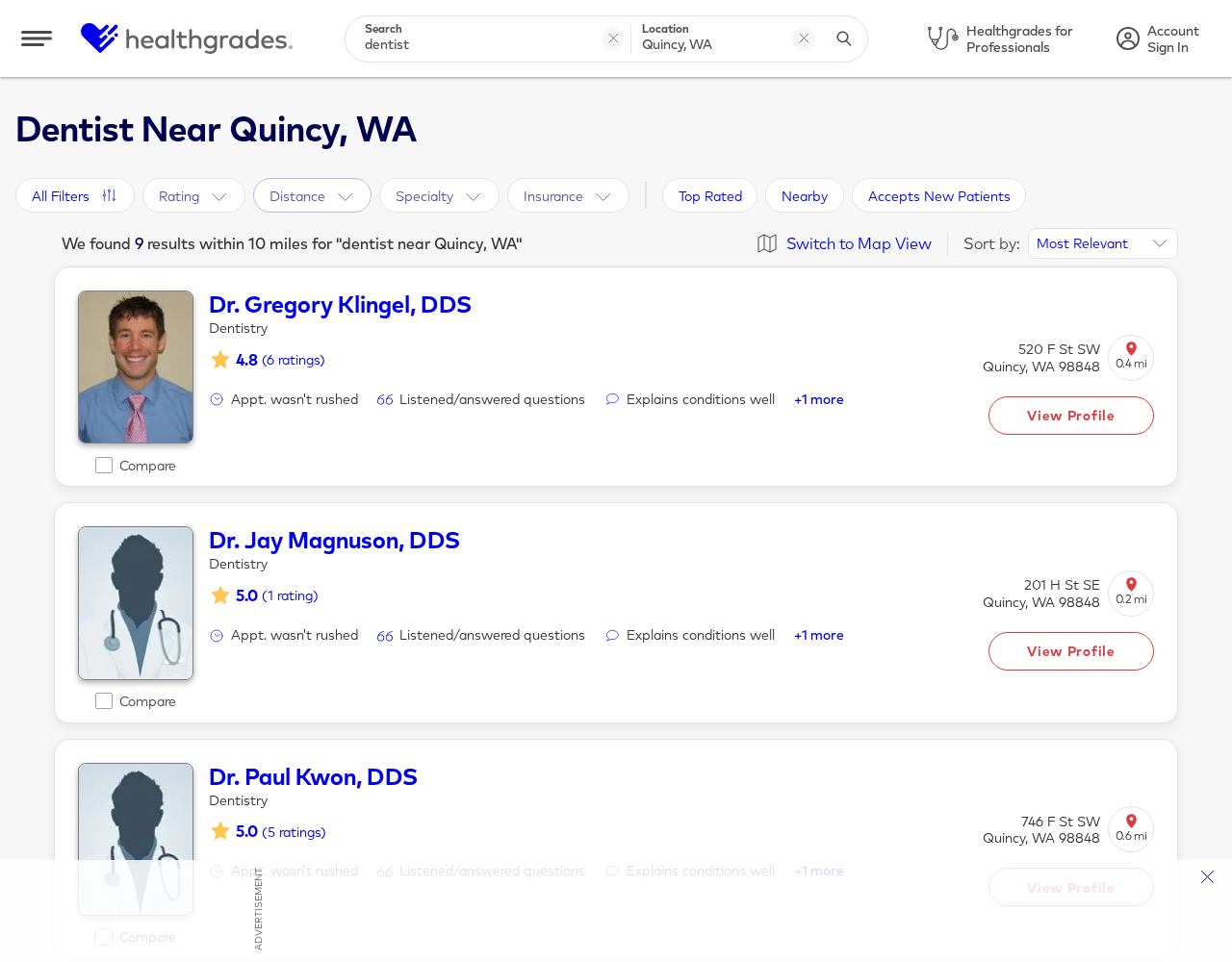Click +1 more tags for Dr. Klingel
The width and height of the screenshot is (1232, 962).
point(818,399)
